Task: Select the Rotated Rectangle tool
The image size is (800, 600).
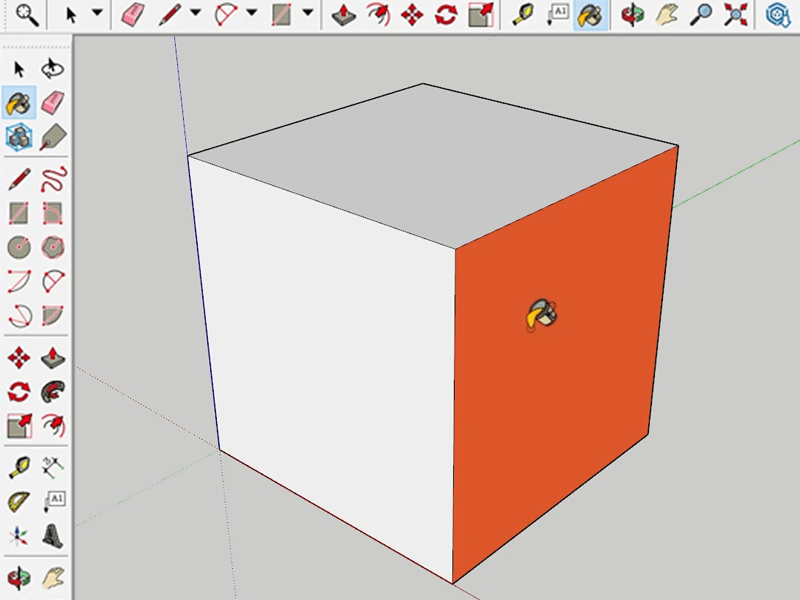Action: [53, 213]
